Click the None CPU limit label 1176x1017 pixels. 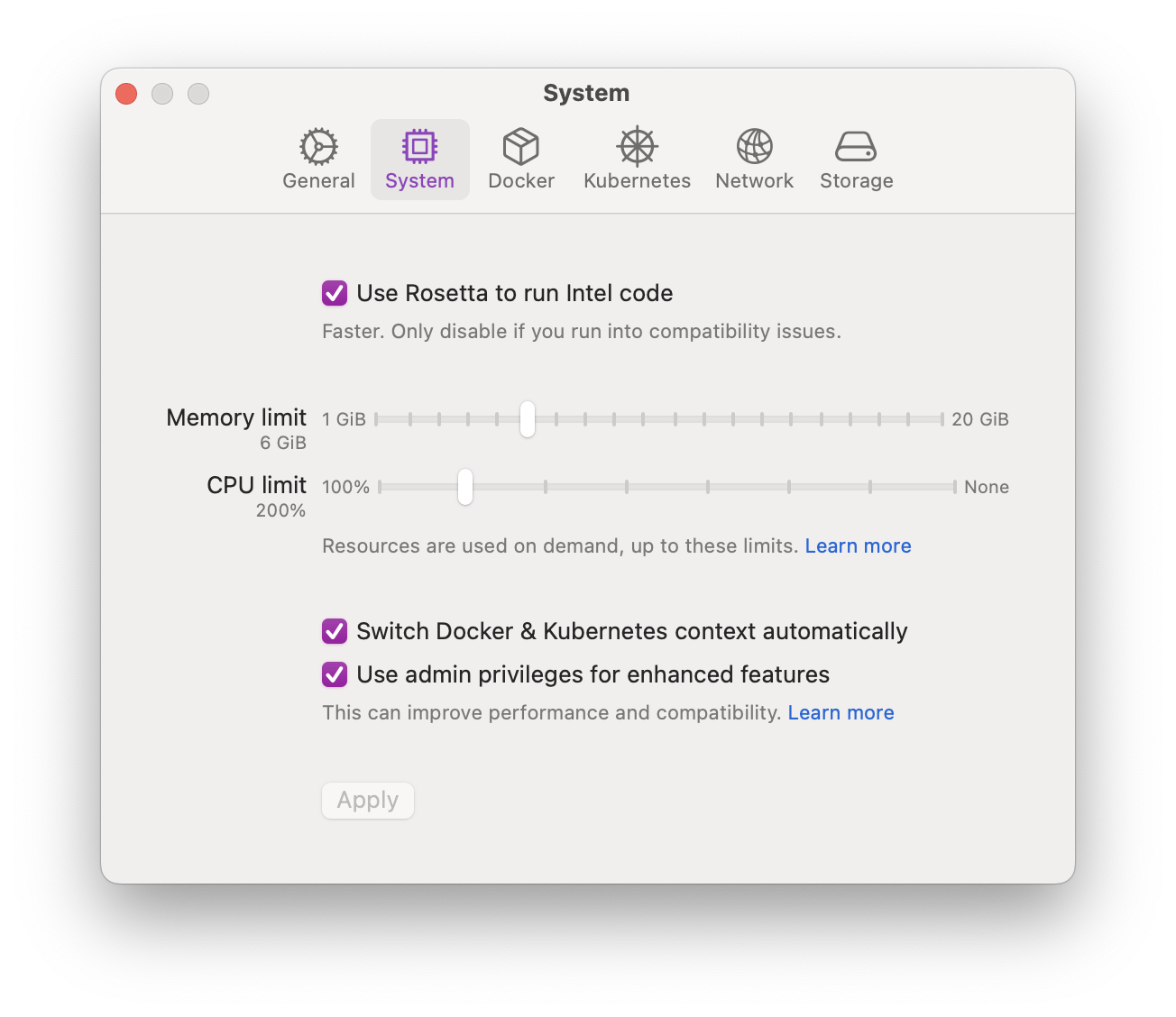click(987, 487)
